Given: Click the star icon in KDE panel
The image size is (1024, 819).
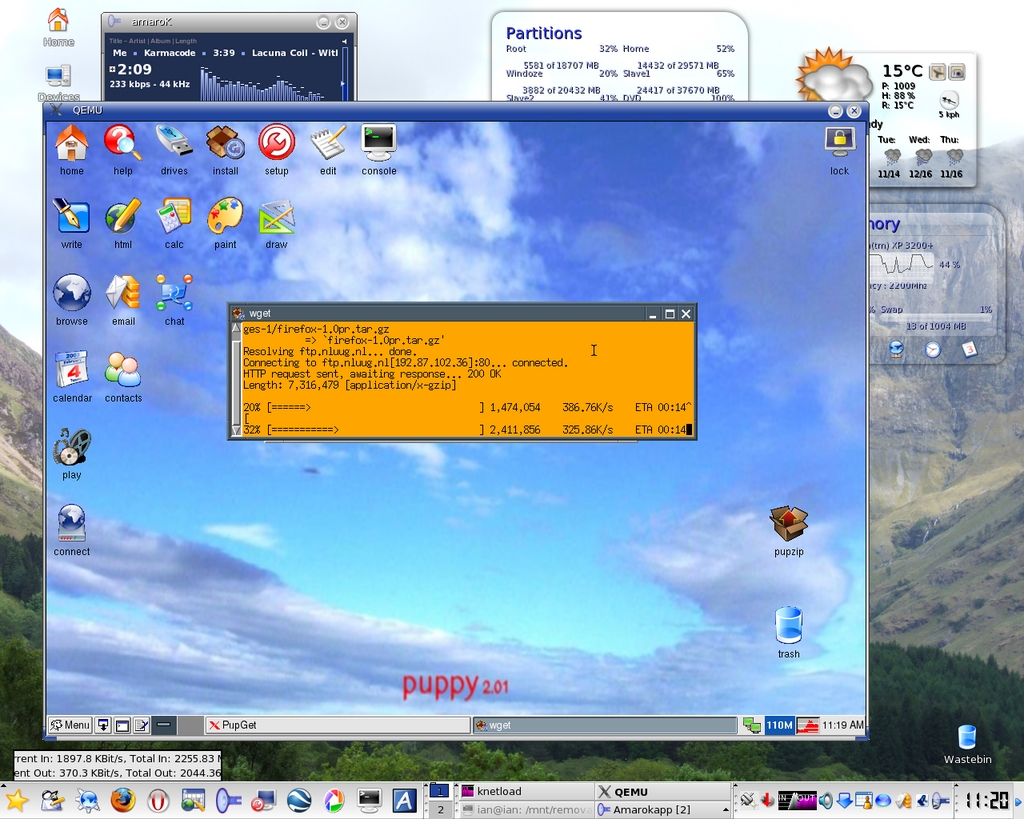Looking at the screenshot, I should (x=17, y=800).
